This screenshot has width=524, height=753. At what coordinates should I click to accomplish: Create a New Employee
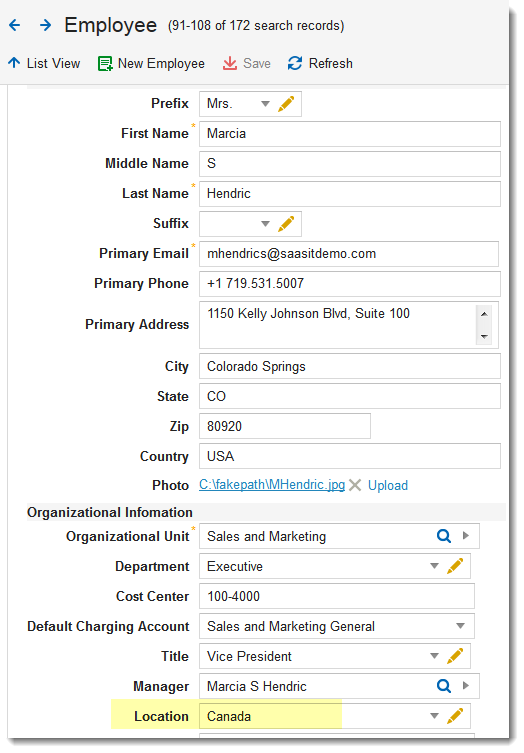(x=151, y=63)
